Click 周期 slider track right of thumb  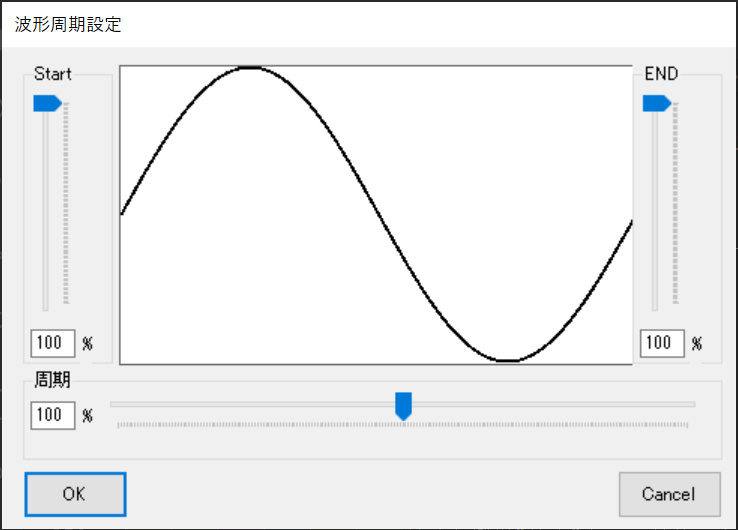click(x=550, y=404)
